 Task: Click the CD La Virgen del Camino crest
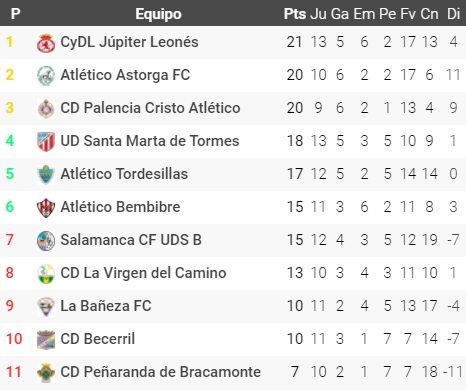pos(46,274)
